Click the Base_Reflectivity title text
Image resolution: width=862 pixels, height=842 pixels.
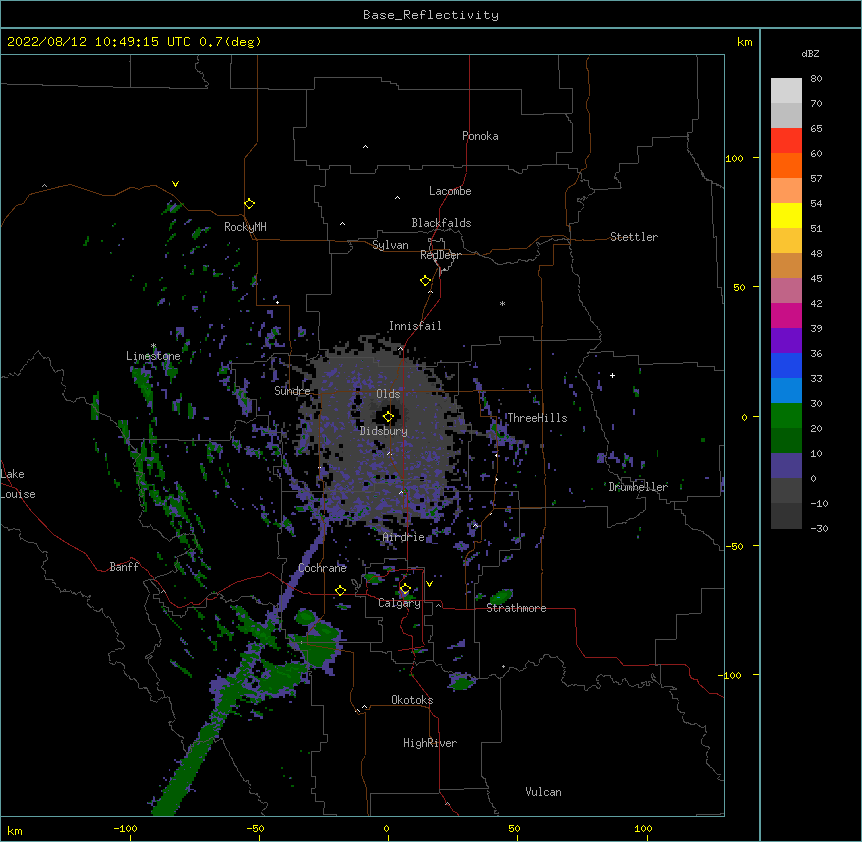point(431,15)
